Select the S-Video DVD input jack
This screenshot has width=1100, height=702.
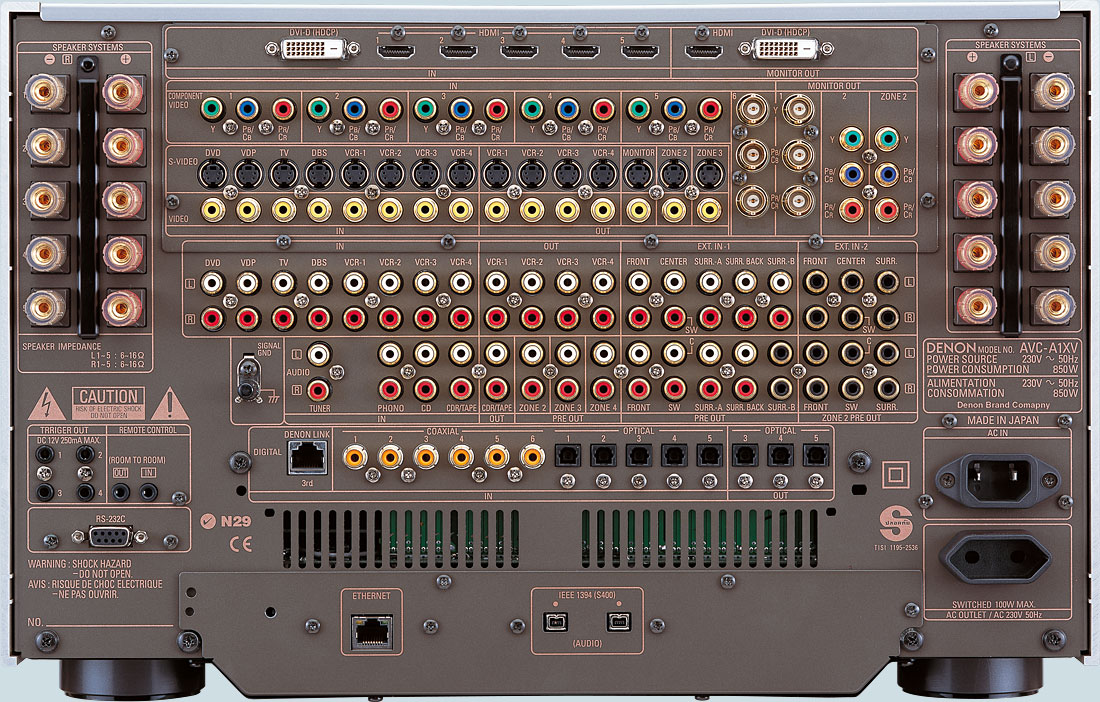click(x=213, y=174)
